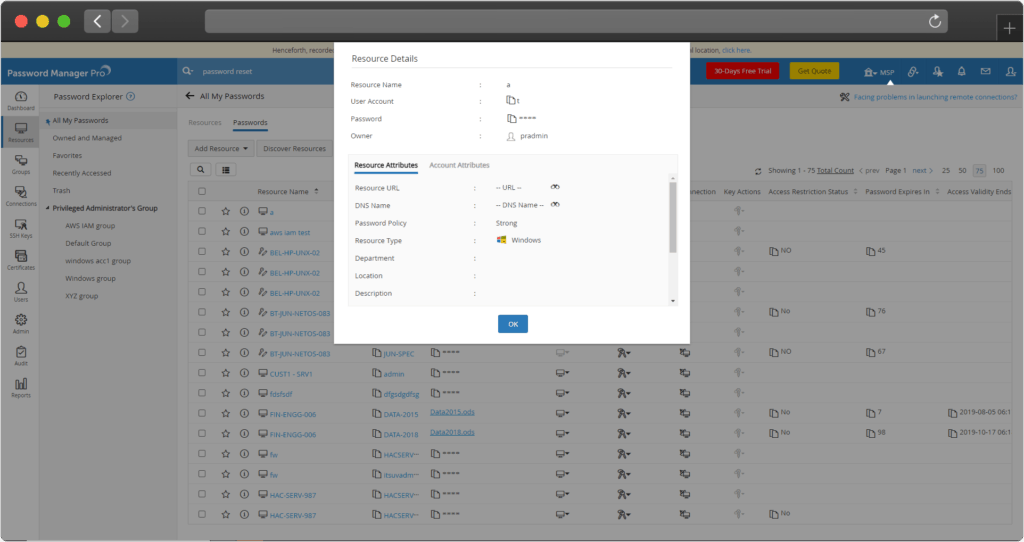Open the Connections sidebar icon
1024x542 pixels.
click(21, 196)
